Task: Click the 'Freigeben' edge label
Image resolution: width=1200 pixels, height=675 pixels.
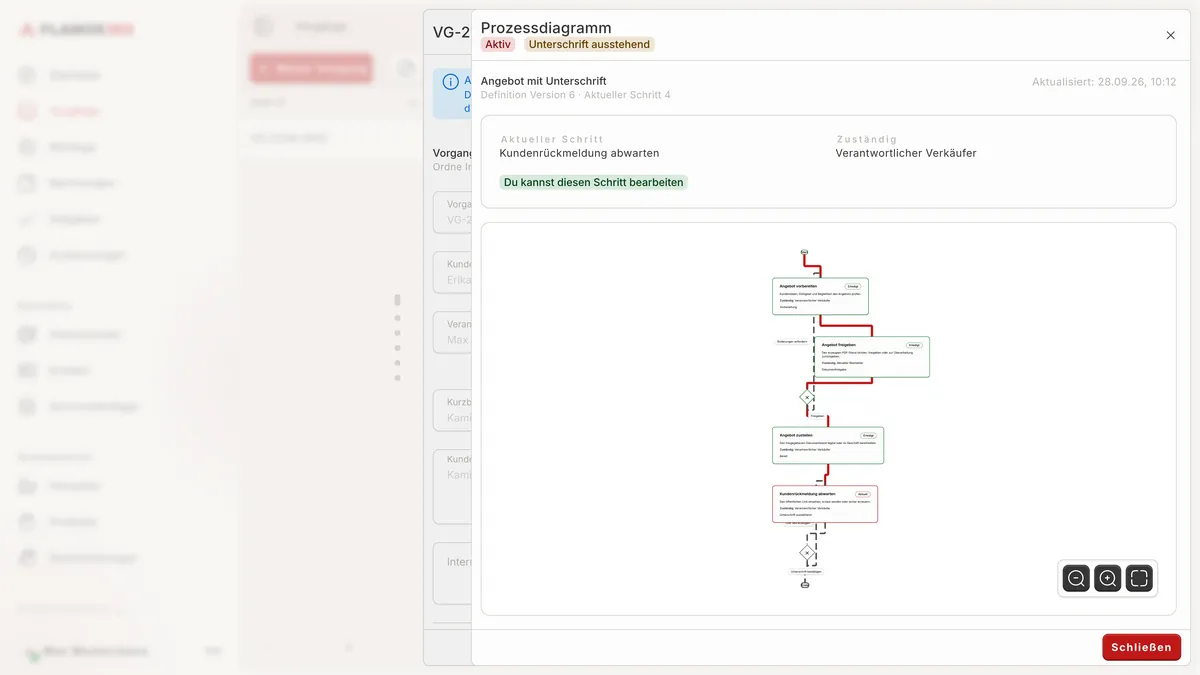Action: click(x=817, y=415)
